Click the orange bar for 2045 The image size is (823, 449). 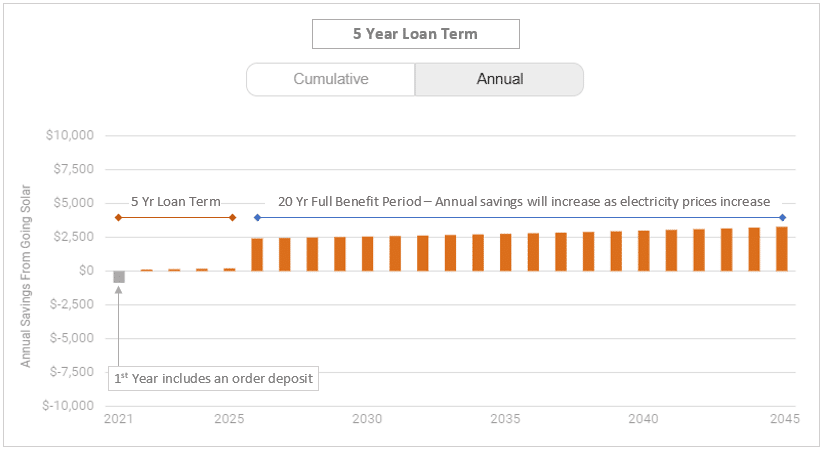[782, 249]
